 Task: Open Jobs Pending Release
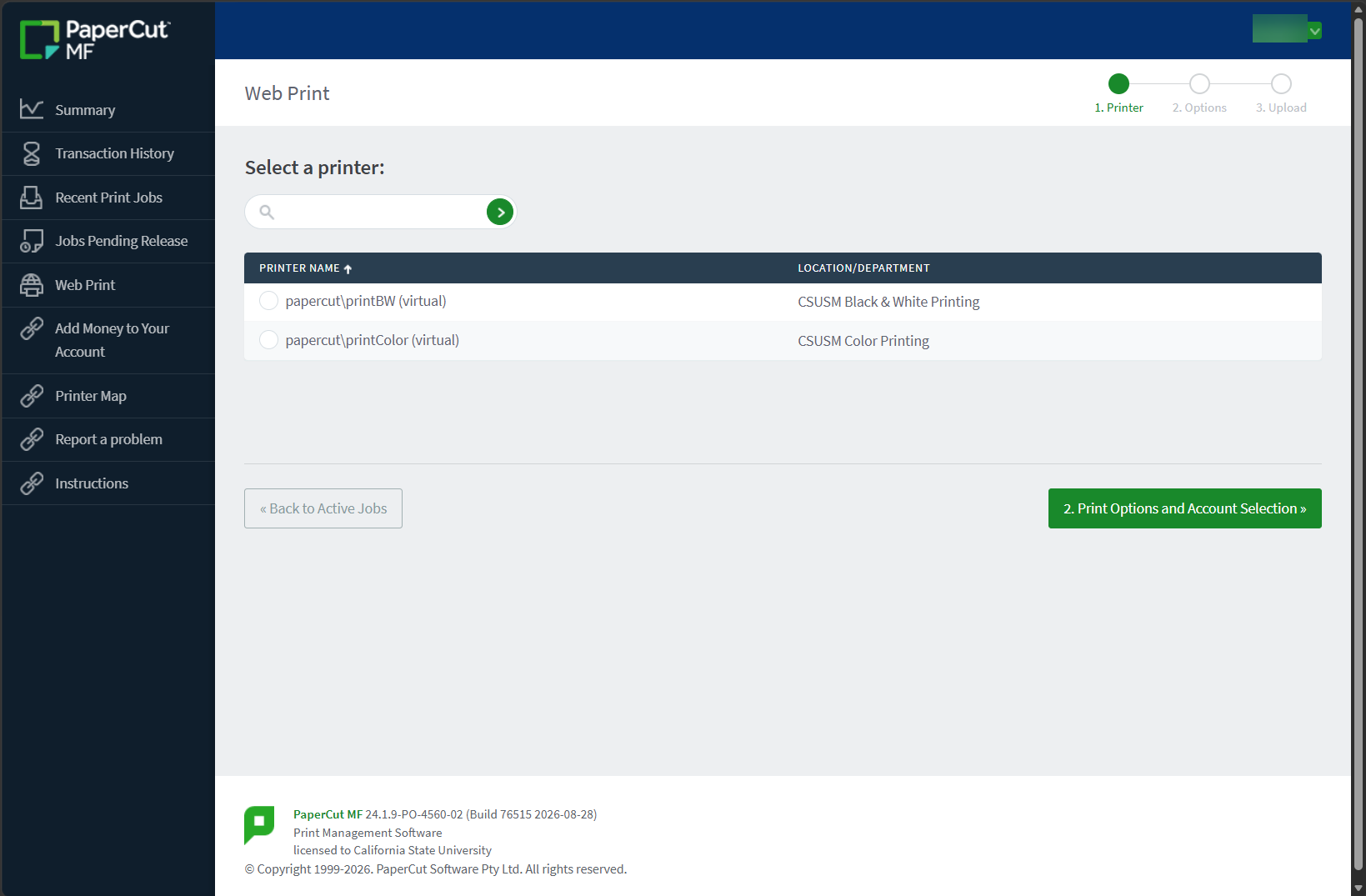click(108, 241)
